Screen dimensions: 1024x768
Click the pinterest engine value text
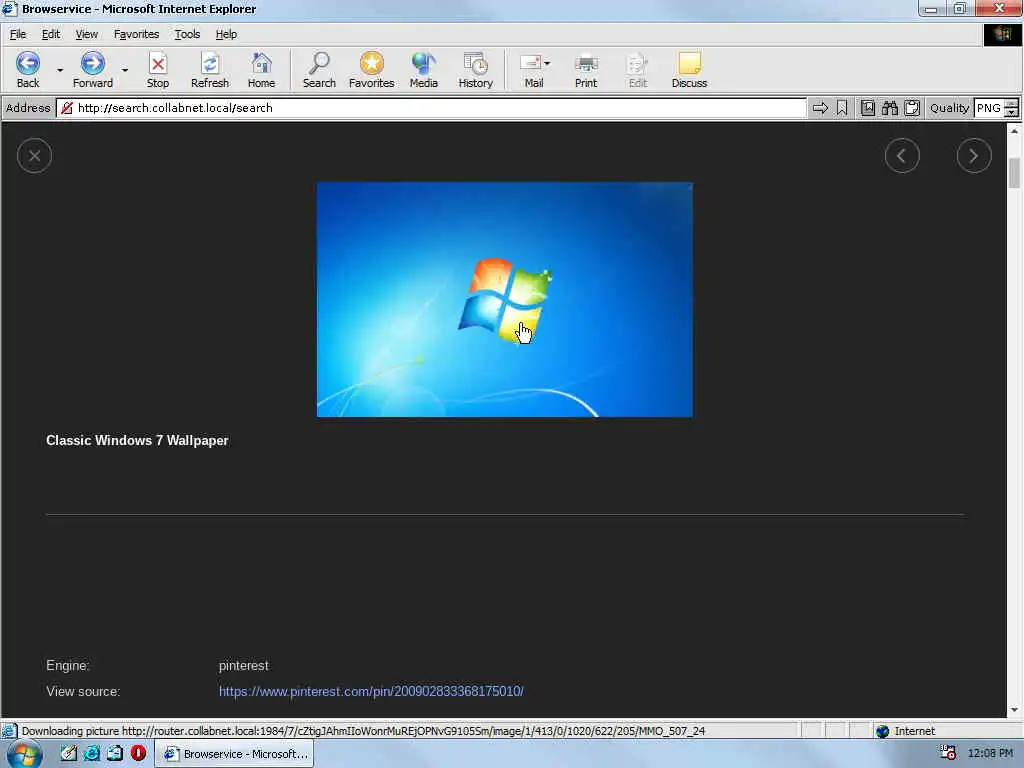click(x=244, y=665)
